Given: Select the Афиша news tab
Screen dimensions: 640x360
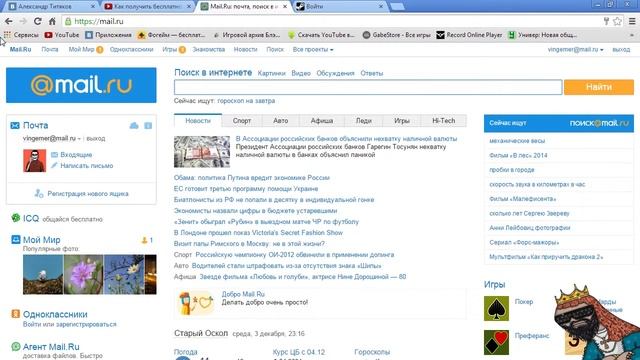Looking at the screenshot, I should tap(322, 121).
